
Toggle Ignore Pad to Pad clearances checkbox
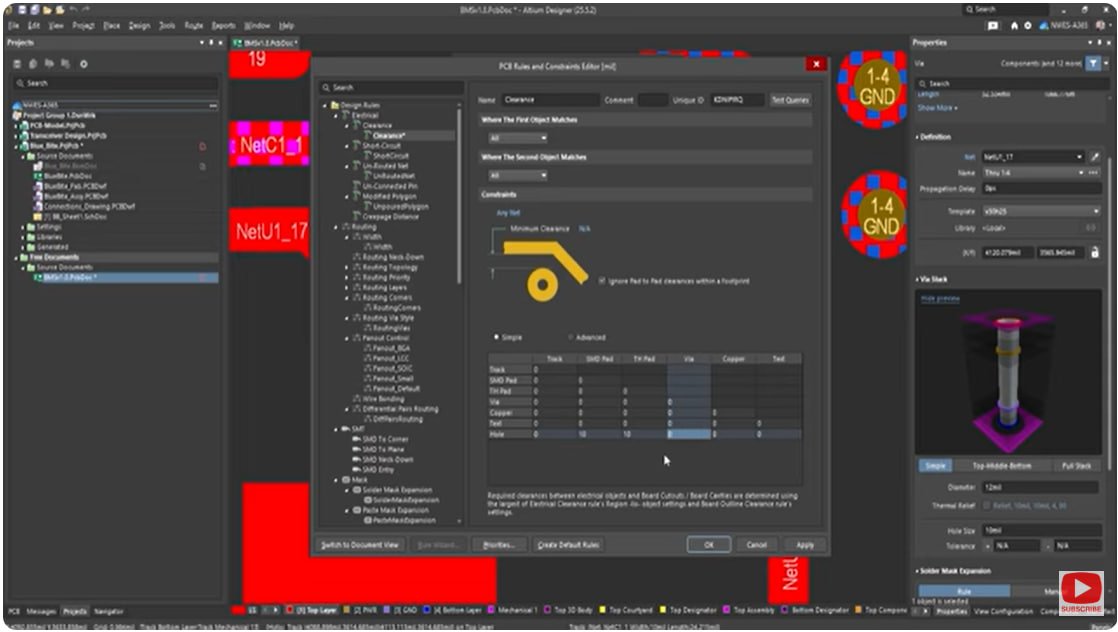coord(602,281)
